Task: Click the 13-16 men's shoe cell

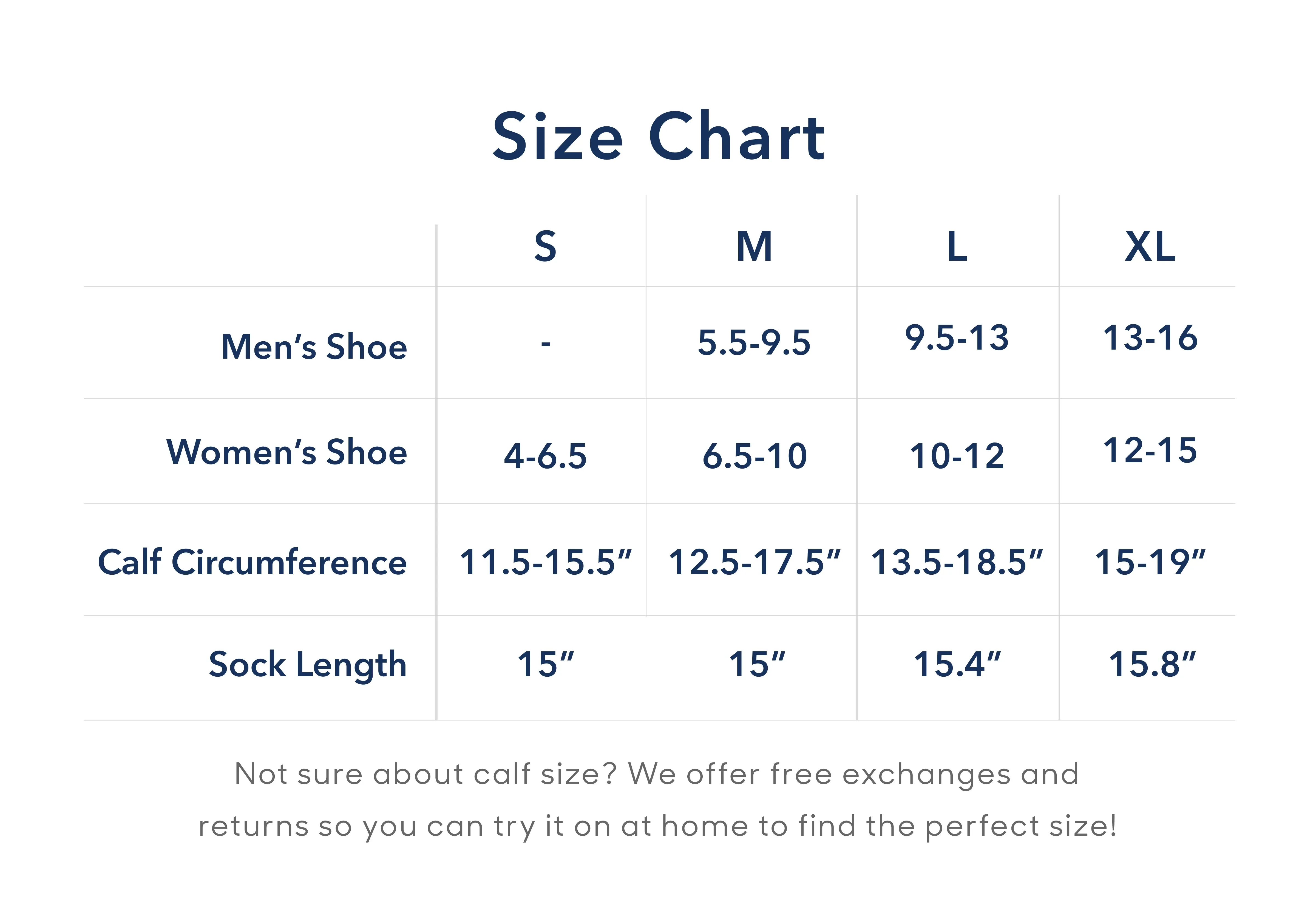Action: coord(1150,338)
